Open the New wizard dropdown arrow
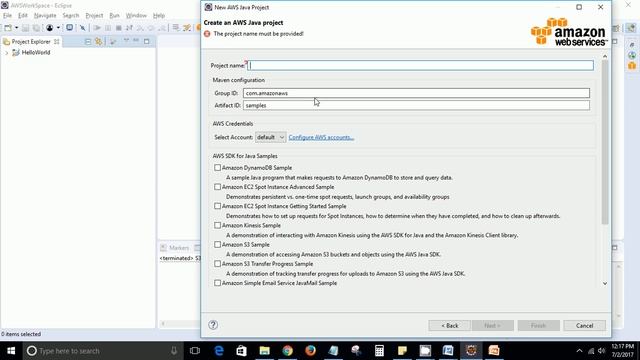The image size is (640, 360). [16, 28]
